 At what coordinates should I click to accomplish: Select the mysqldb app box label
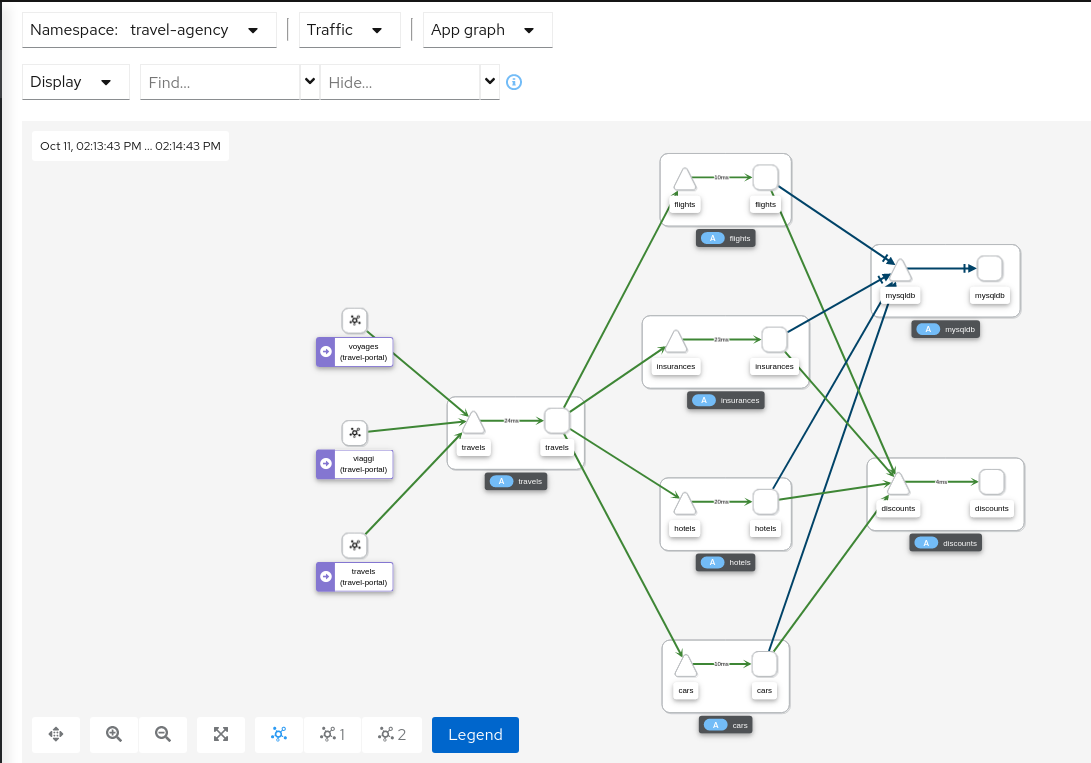(x=946, y=330)
